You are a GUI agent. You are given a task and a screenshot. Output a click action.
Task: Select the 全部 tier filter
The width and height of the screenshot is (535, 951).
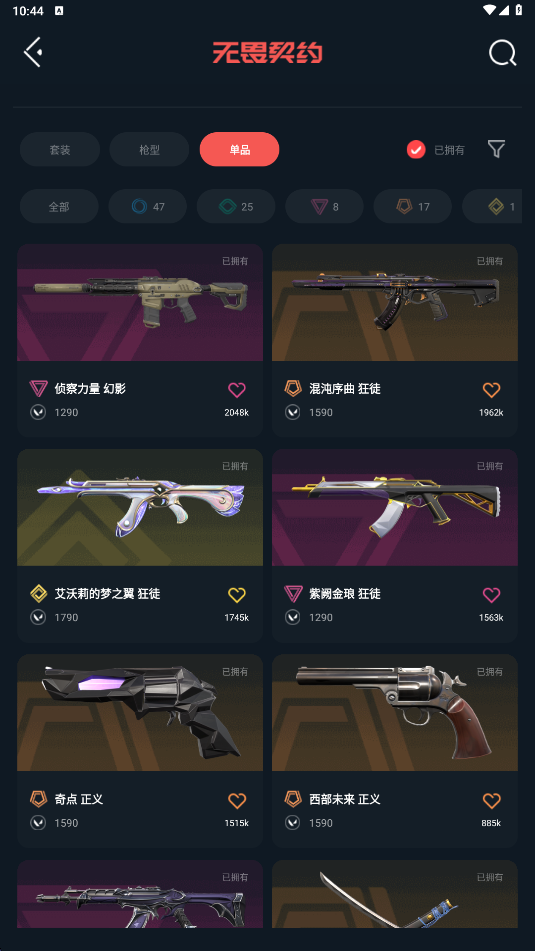(59, 206)
